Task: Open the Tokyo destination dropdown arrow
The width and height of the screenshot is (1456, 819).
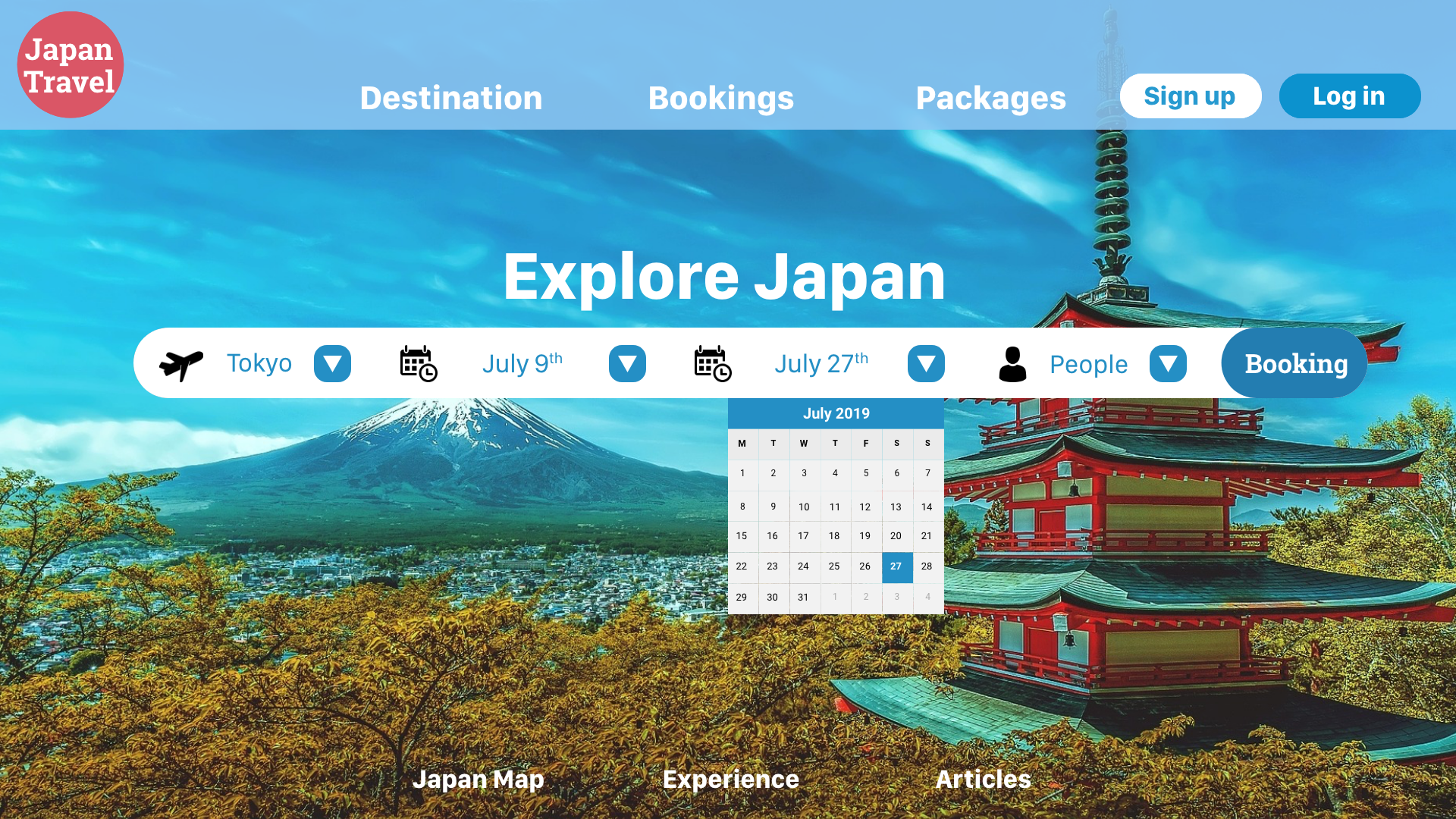Action: [x=332, y=364]
